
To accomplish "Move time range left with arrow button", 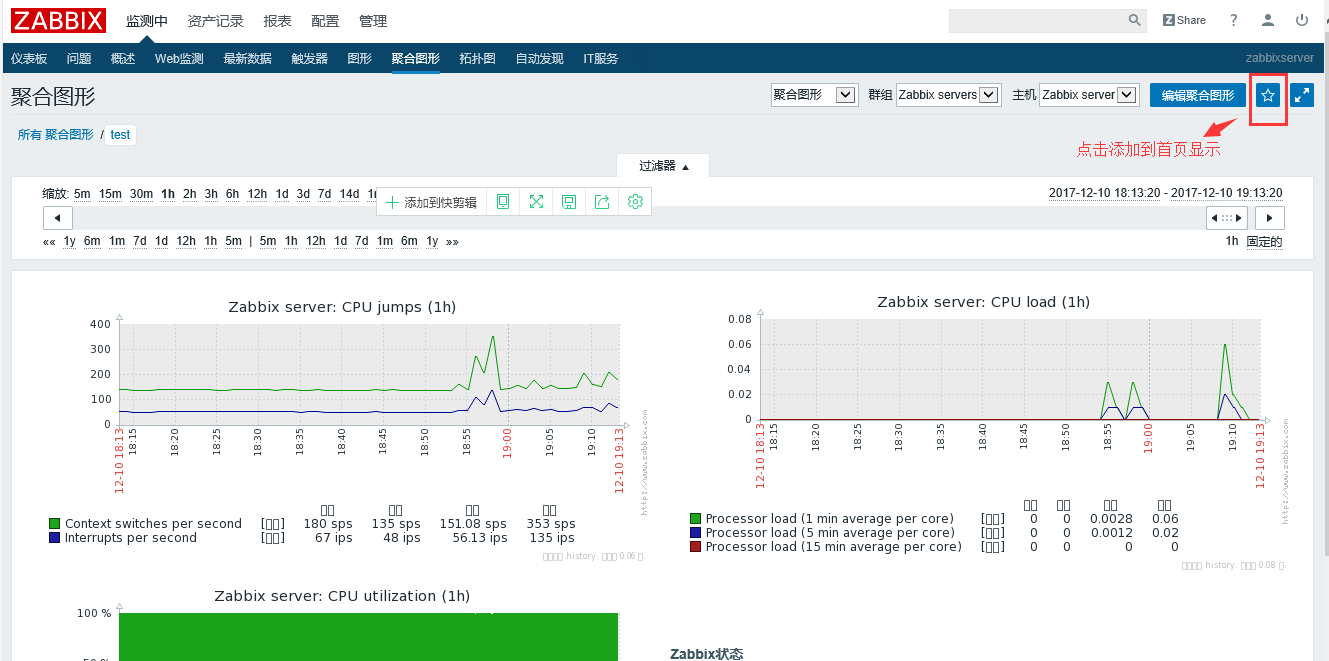I will 58,218.
